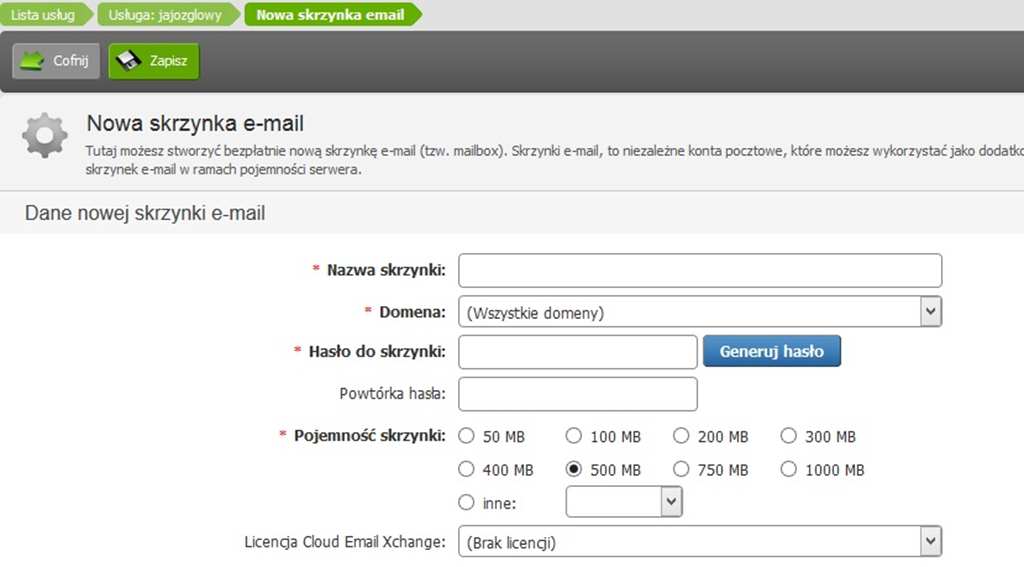Choose the 100 MB capacity option
This screenshot has width=1024, height=567.
click(574, 436)
